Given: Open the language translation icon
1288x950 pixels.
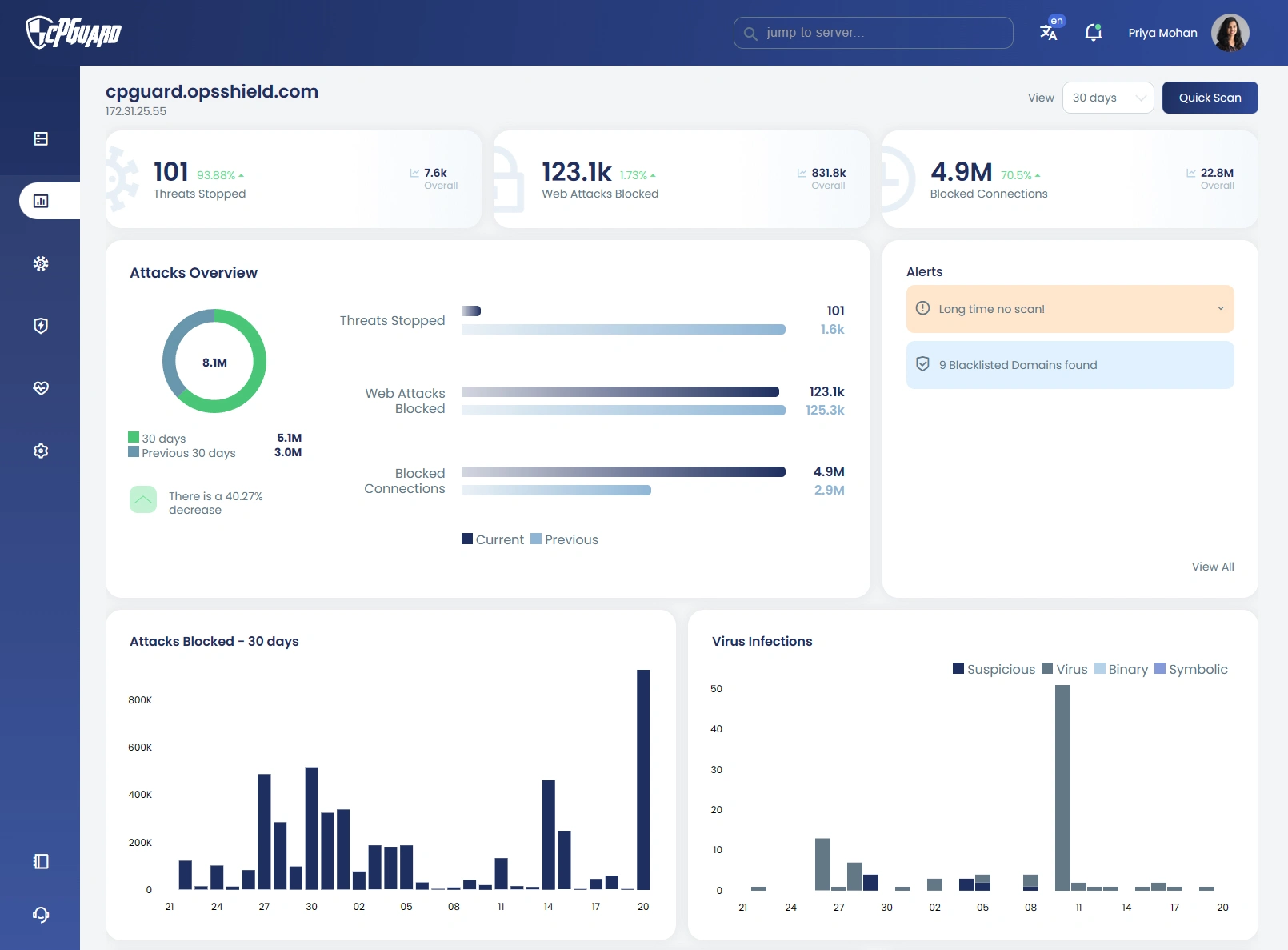Looking at the screenshot, I should pos(1049,32).
